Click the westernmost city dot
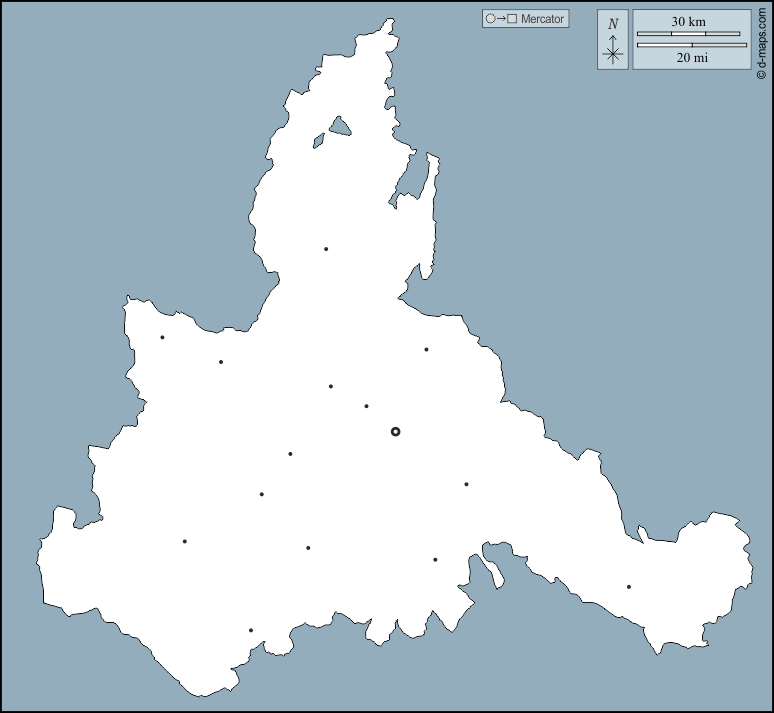774x713 pixels. 162,337
